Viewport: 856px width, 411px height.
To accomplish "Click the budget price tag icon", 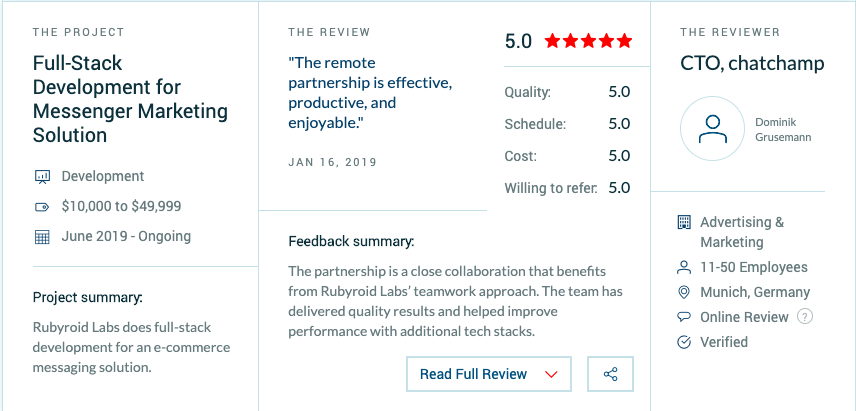I will pyautogui.click(x=42, y=207).
